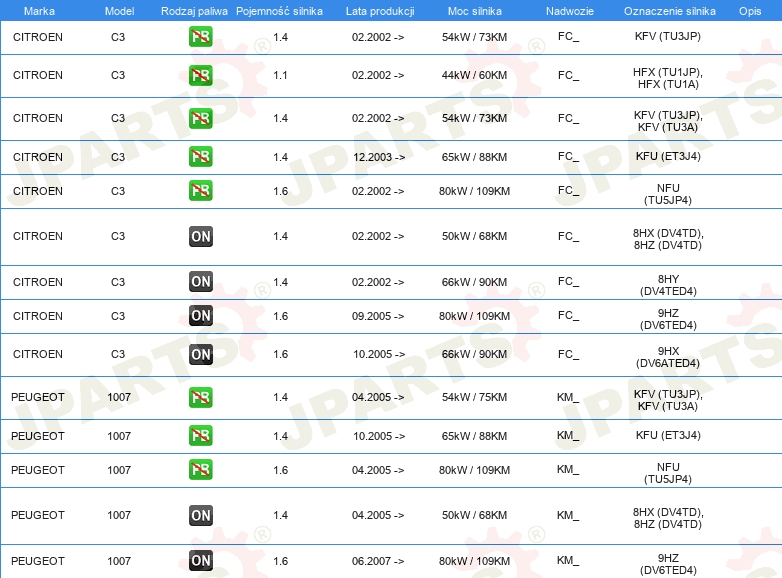This screenshot has height=578, width=782.
Task: Select NFU (TU5JP4) in the Peugeot 1007 row
Action: click(x=668, y=473)
